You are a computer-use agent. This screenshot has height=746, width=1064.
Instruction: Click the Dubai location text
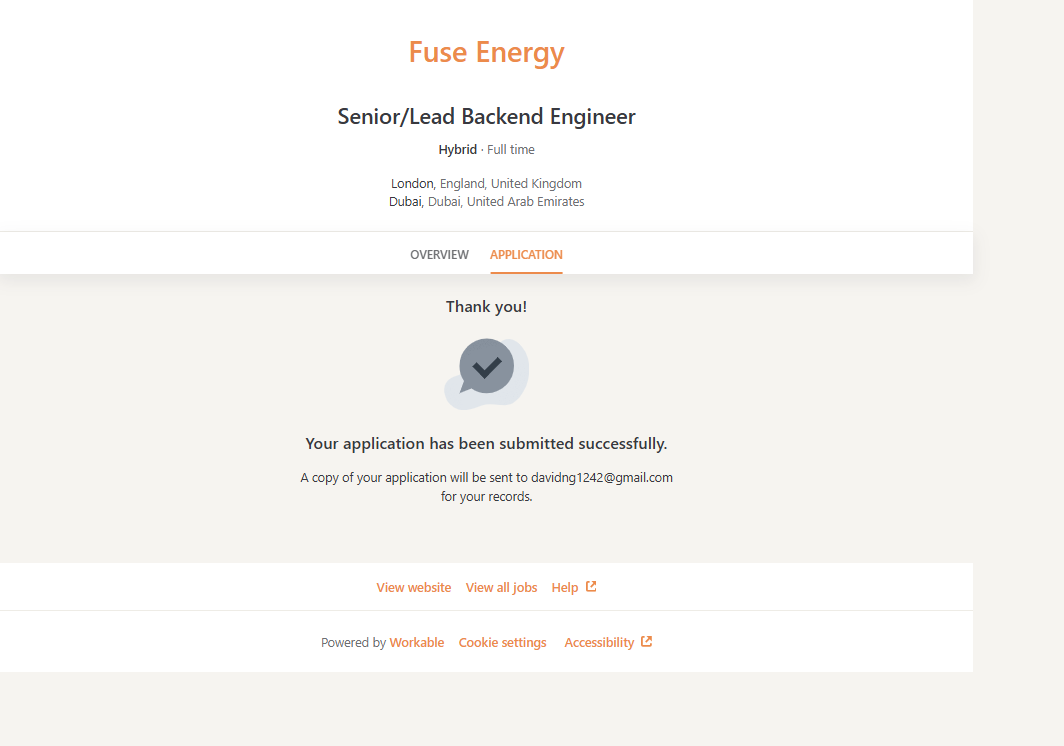pos(406,202)
